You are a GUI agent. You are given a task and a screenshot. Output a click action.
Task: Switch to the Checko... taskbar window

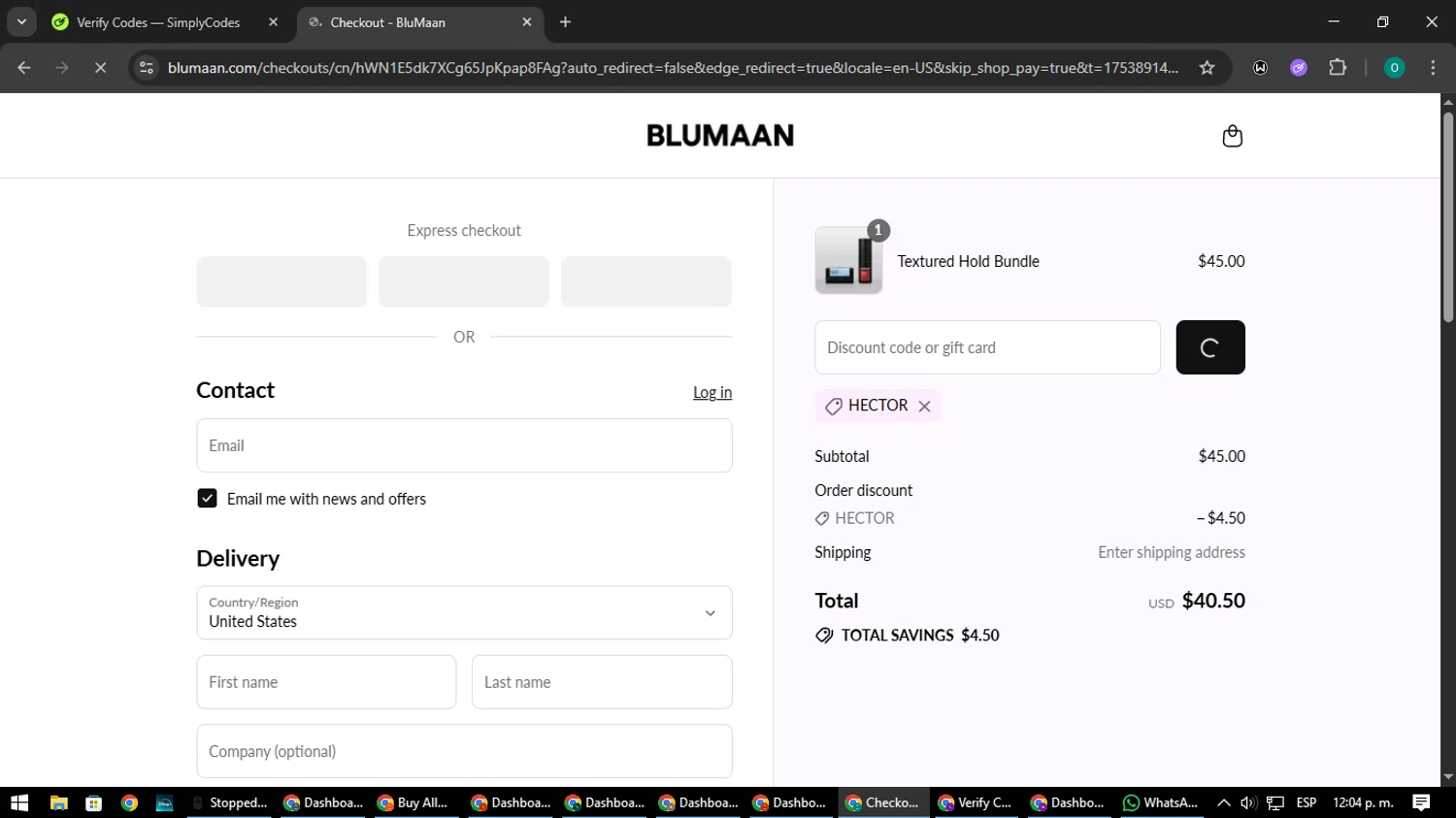coord(882,802)
